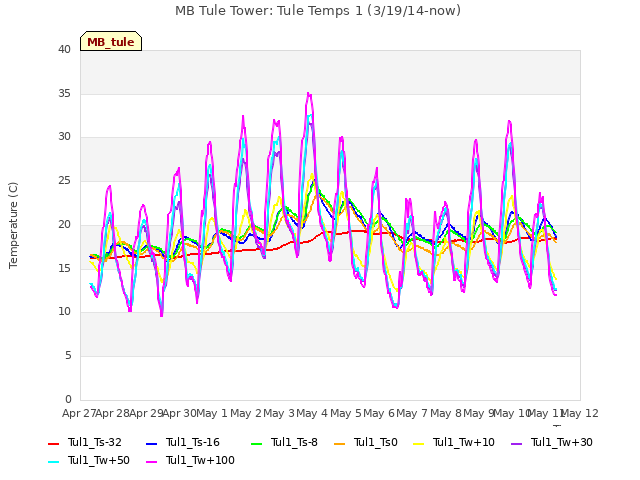This screenshot has width=640, height=480.
Task: Click the May 4 x-axis date label
Action: coord(312,413)
